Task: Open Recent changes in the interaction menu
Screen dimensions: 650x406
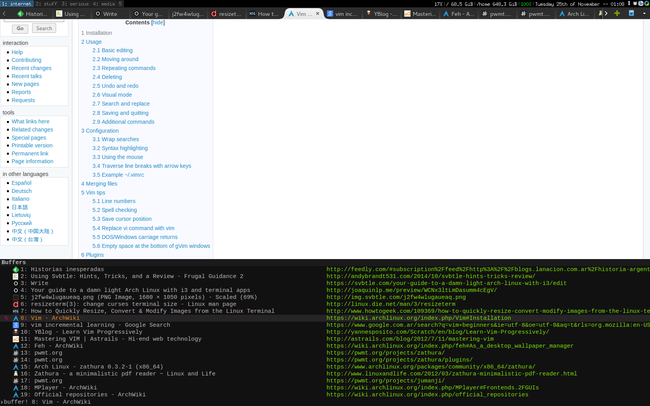Action: click(32, 68)
